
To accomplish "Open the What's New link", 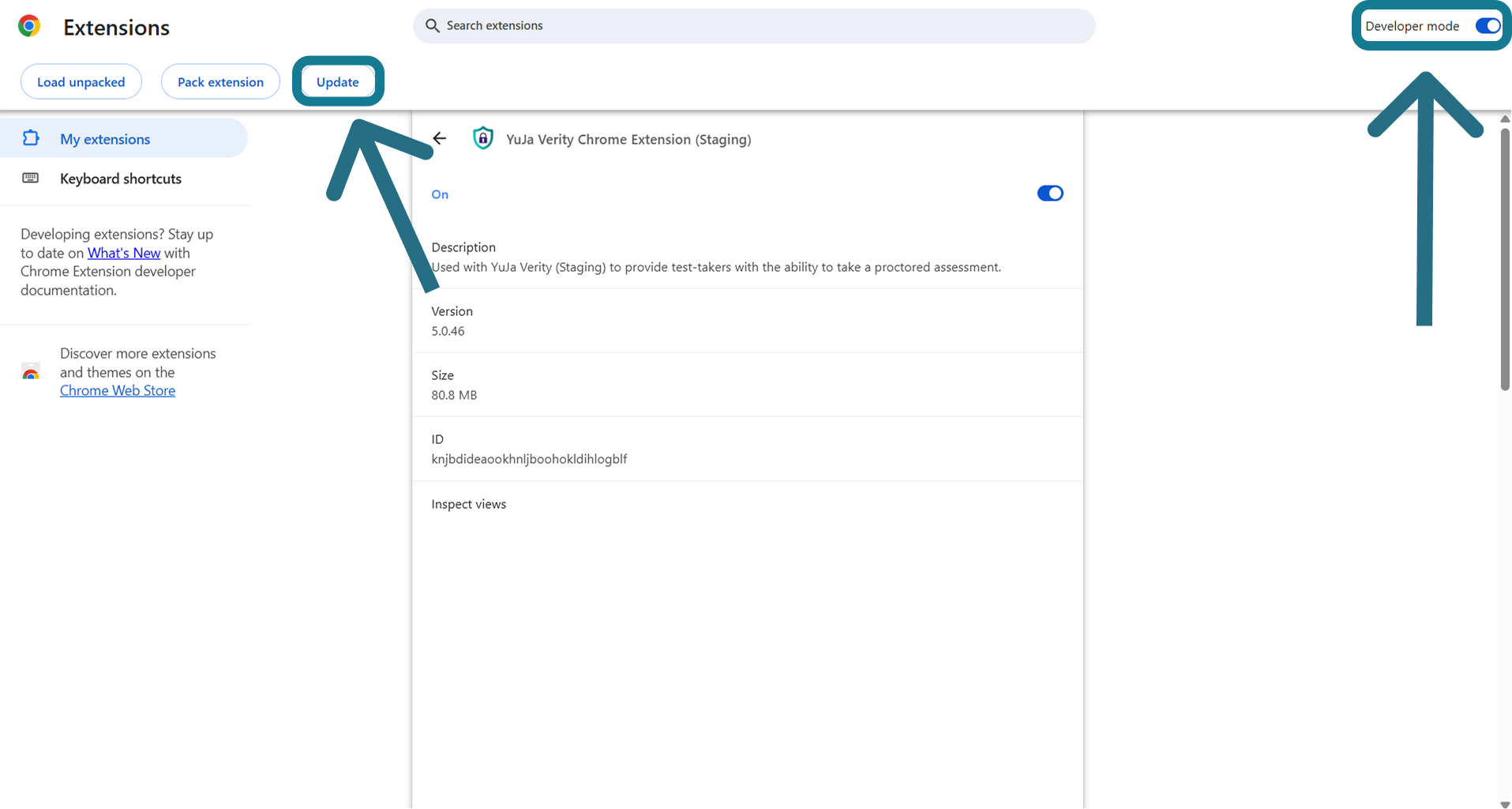I will click(124, 253).
